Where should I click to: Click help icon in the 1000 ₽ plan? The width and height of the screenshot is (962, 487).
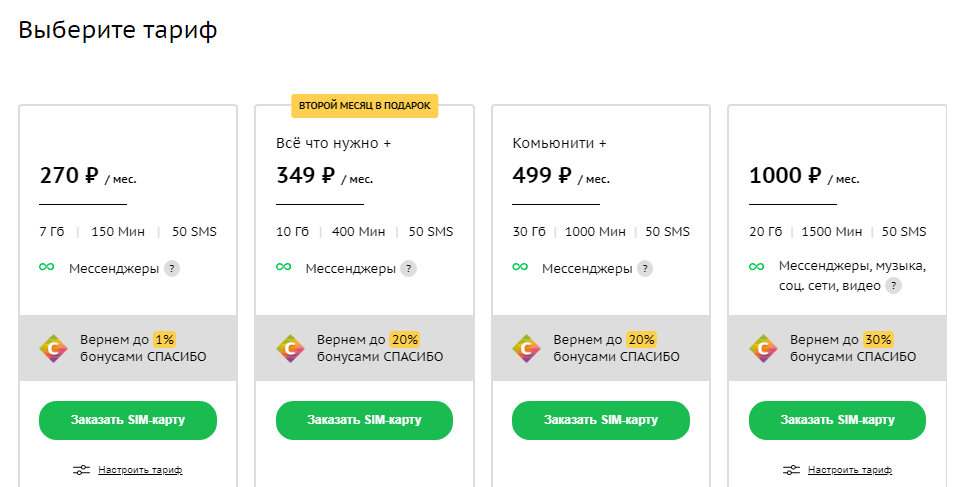pyautogui.click(x=893, y=286)
